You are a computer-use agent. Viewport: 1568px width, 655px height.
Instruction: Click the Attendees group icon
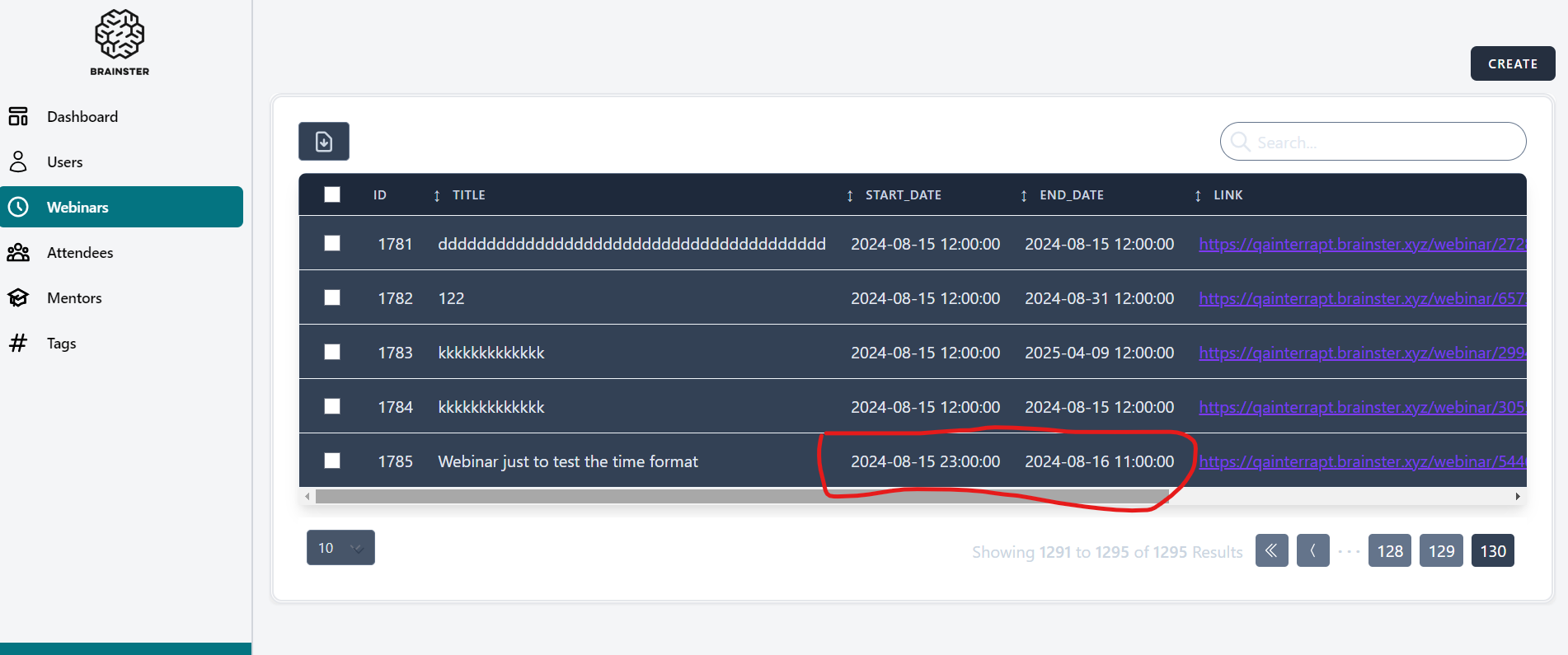(x=18, y=253)
